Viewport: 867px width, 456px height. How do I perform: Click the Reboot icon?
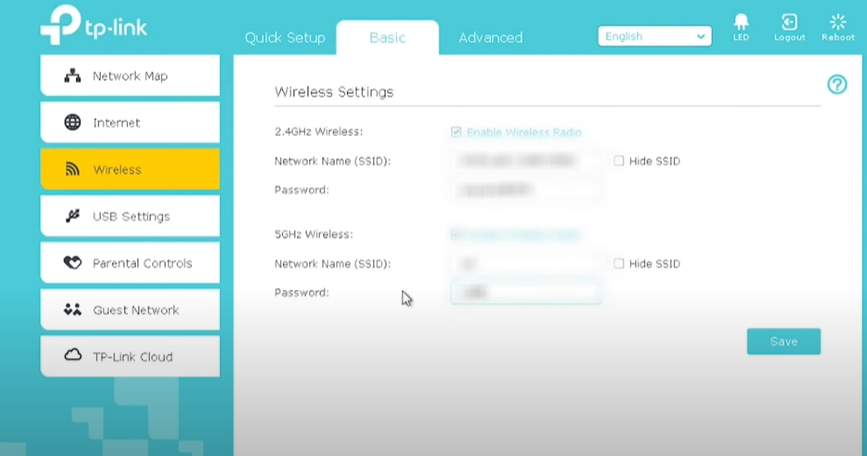838,22
